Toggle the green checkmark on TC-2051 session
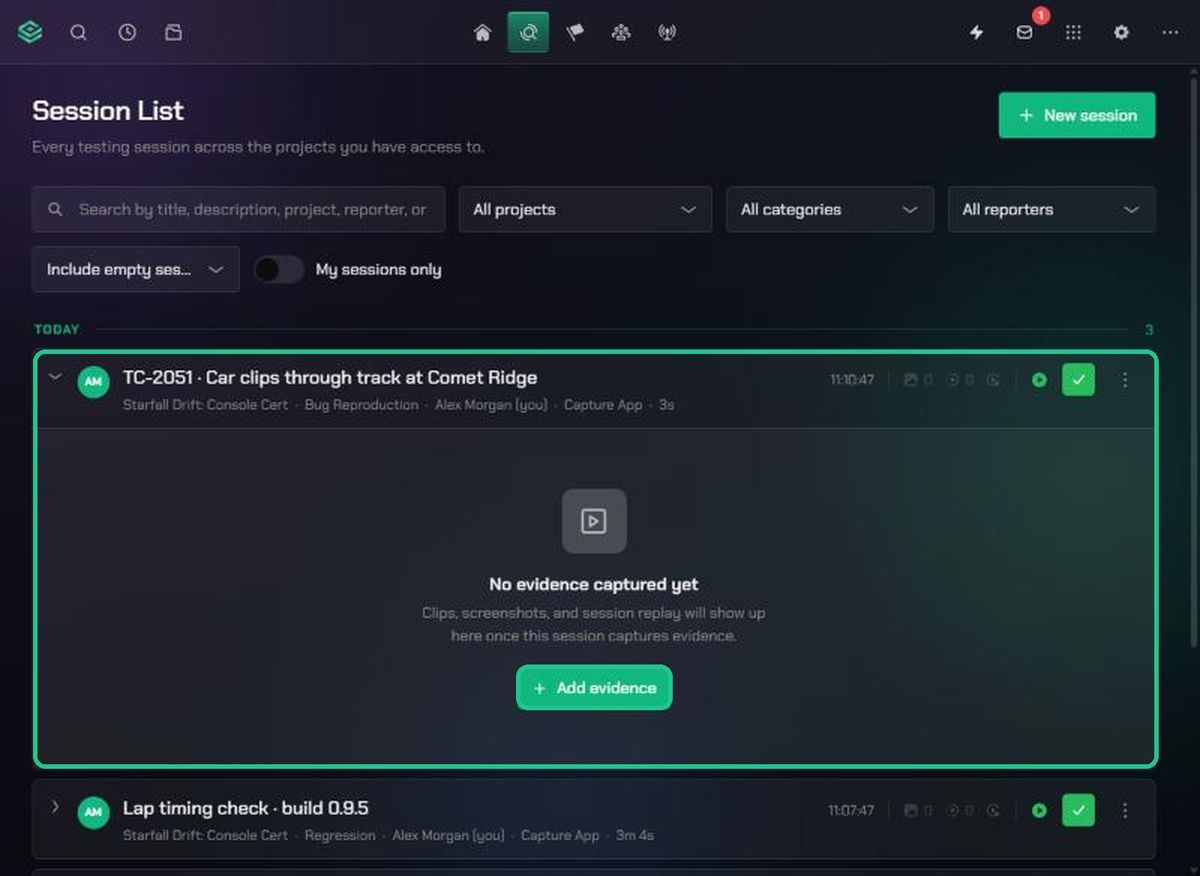Image resolution: width=1200 pixels, height=876 pixels. 1078,380
